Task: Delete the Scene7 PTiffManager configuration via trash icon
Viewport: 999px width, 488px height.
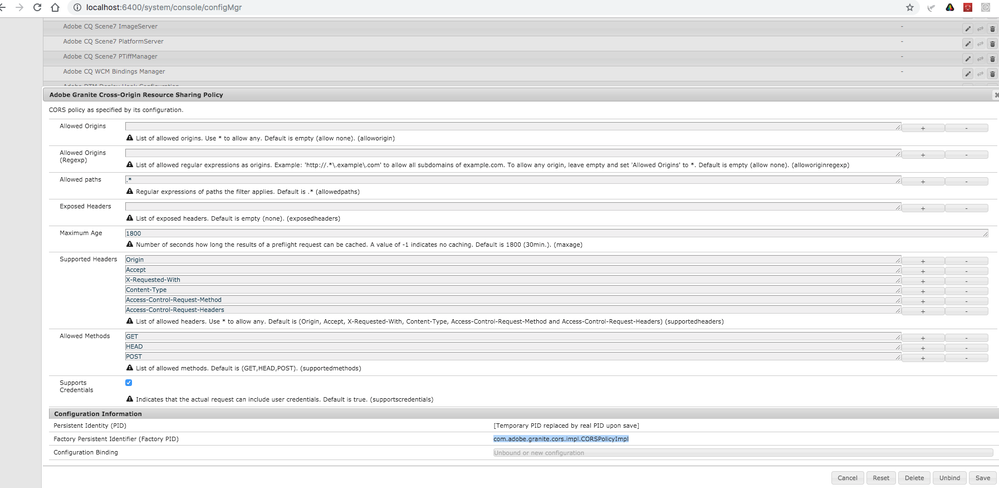Action: [x=992, y=58]
